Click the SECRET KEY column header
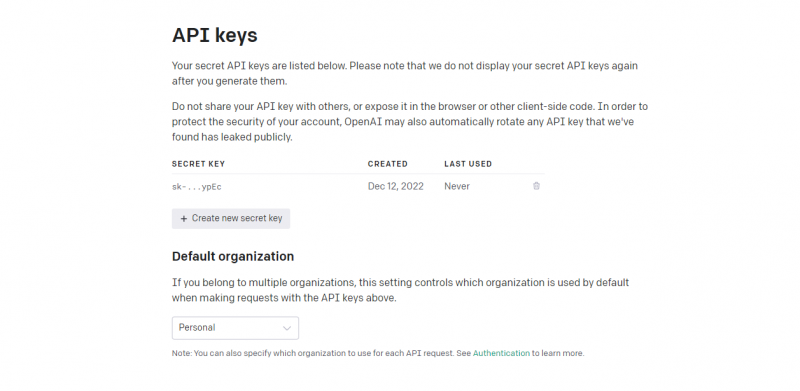 [198, 164]
